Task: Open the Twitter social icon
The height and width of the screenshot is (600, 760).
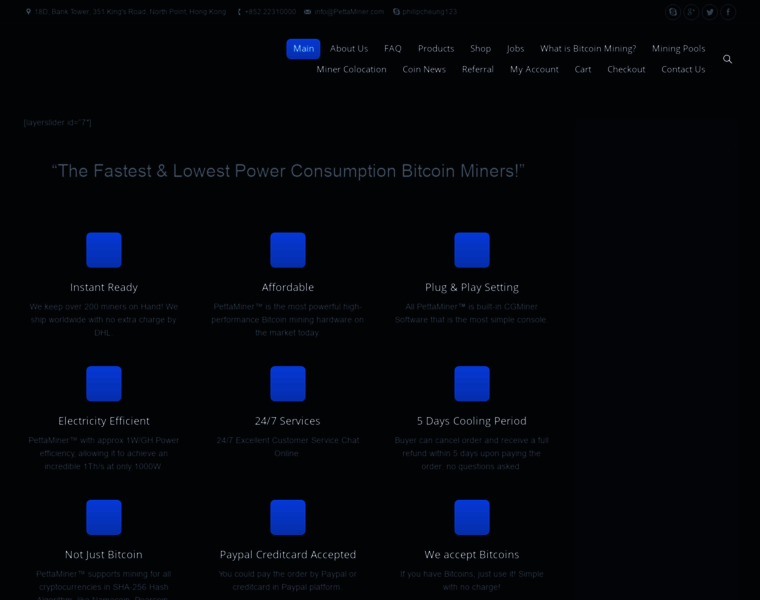Action: tap(710, 12)
